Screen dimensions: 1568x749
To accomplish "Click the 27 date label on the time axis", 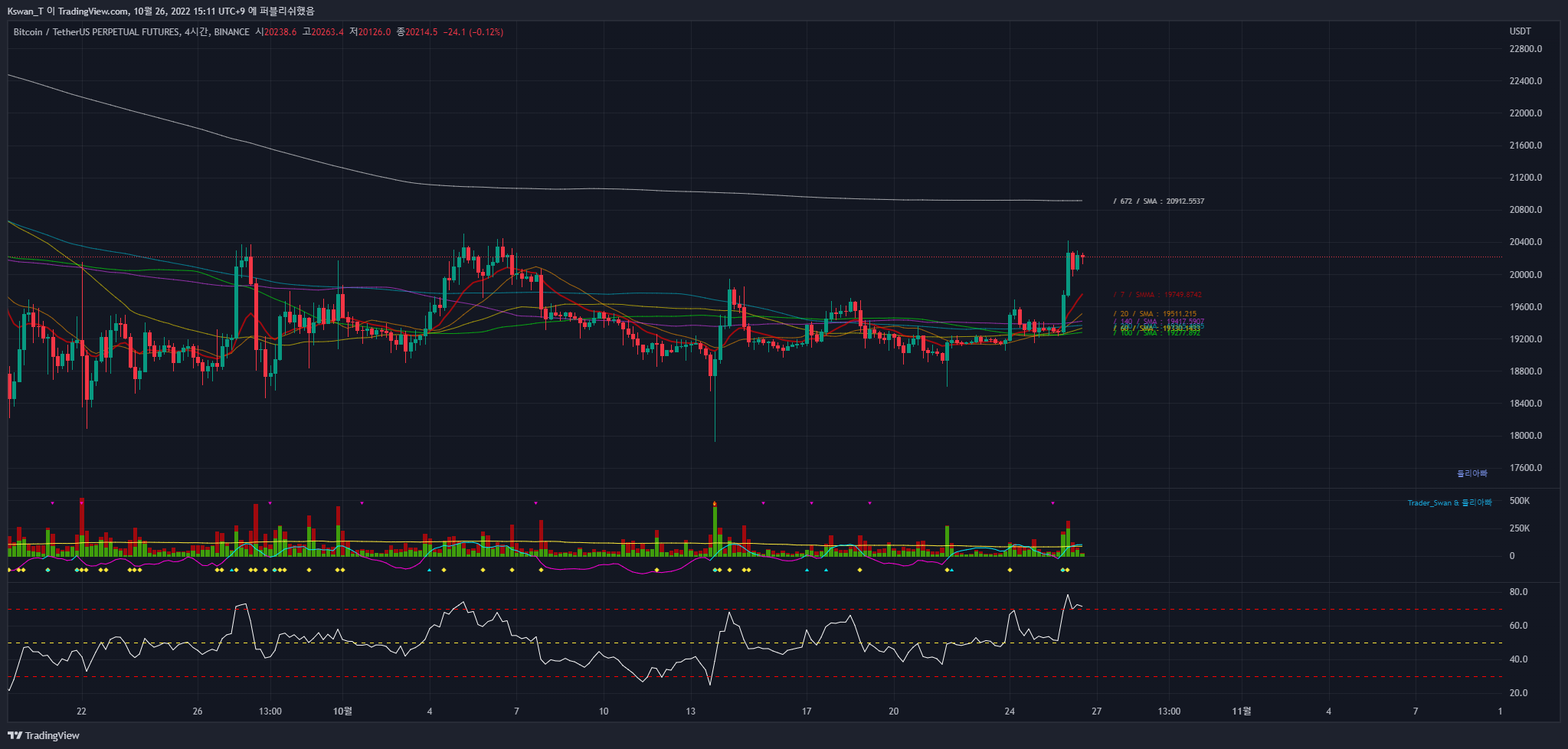I will click(1097, 711).
